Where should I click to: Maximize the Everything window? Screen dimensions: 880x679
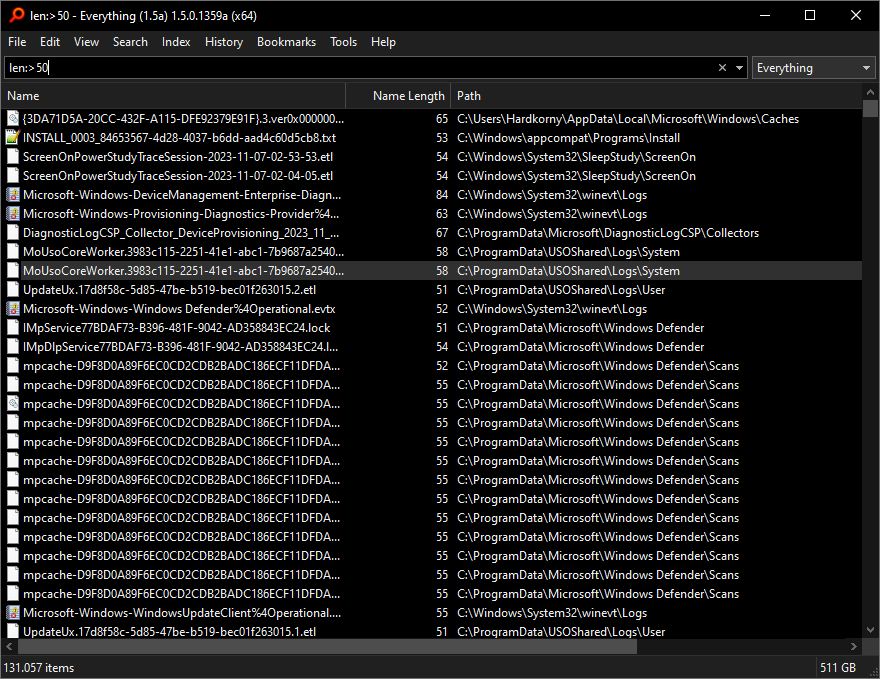(x=810, y=15)
